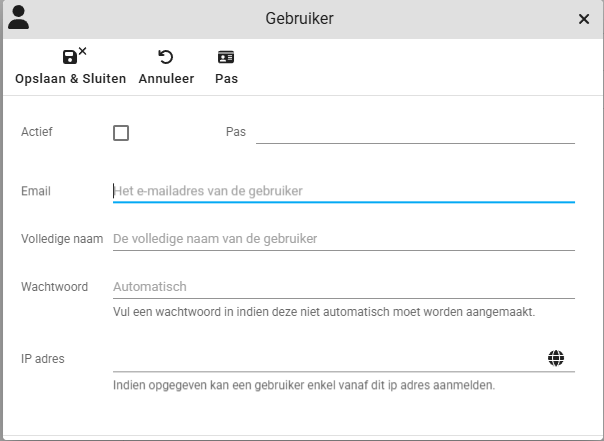This screenshot has width=604, height=441.
Task: Click the Pas toolbar button label
Action: [x=226, y=79]
